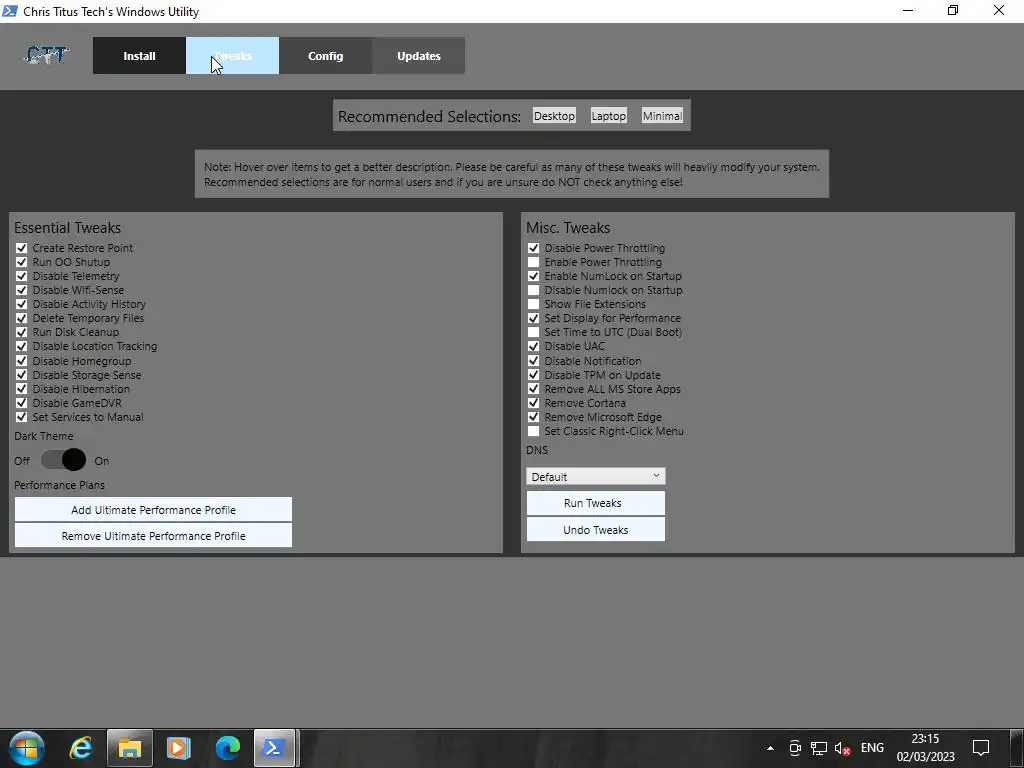Apply the Laptop recommended selection
Viewport: 1024px width, 768px height.
(608, 116)
